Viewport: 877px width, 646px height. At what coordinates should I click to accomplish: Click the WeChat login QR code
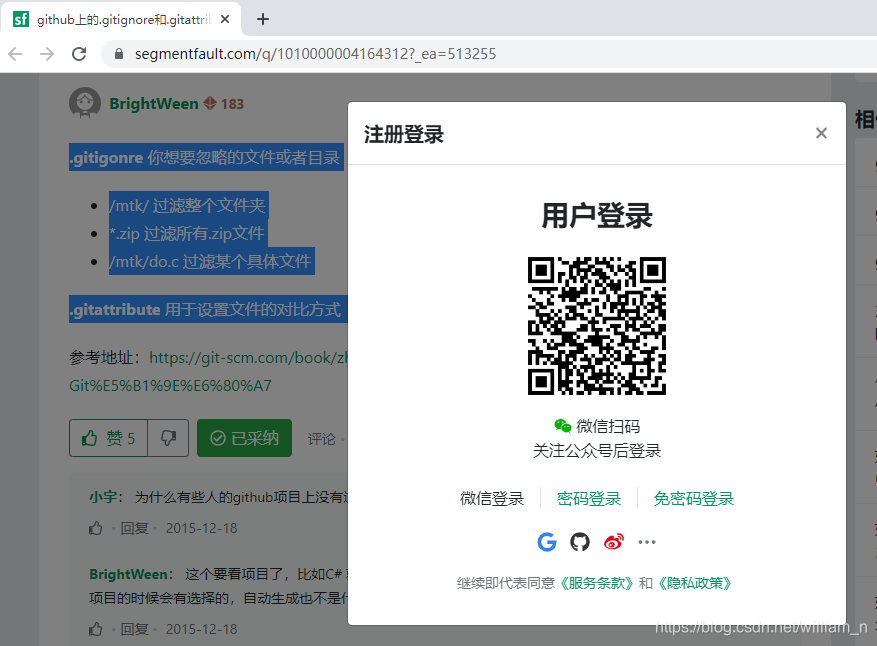point(597,326)
